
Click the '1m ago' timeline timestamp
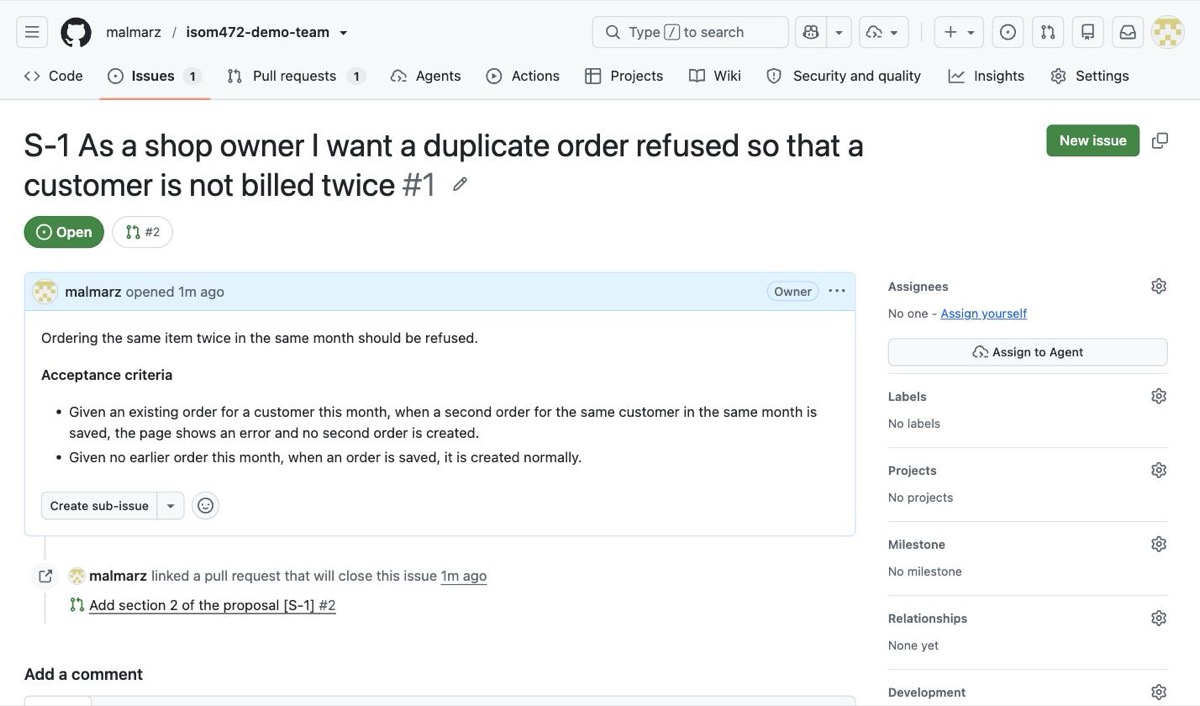pos(464,576)
